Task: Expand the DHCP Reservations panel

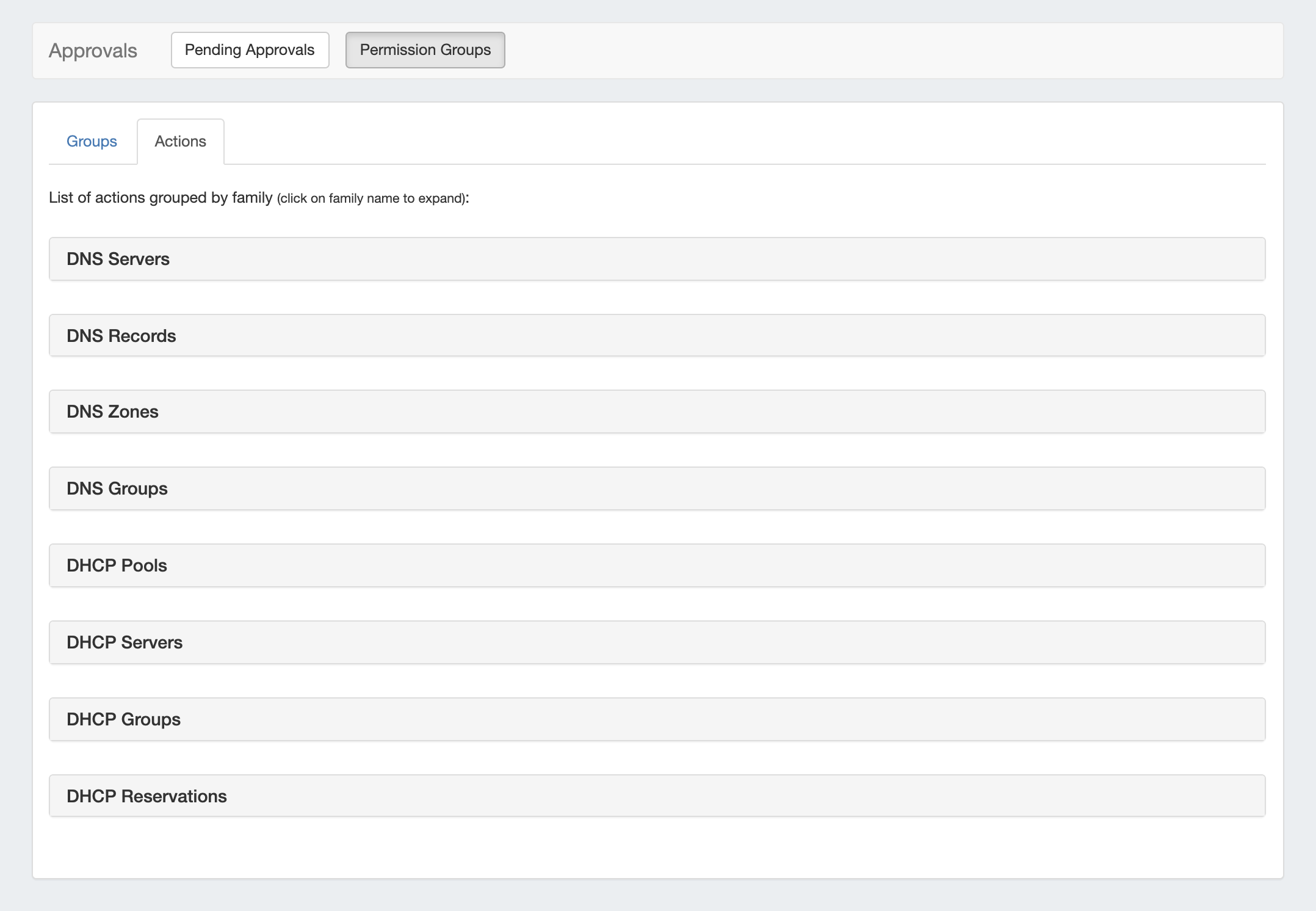Action: click(x=146, y=796)
